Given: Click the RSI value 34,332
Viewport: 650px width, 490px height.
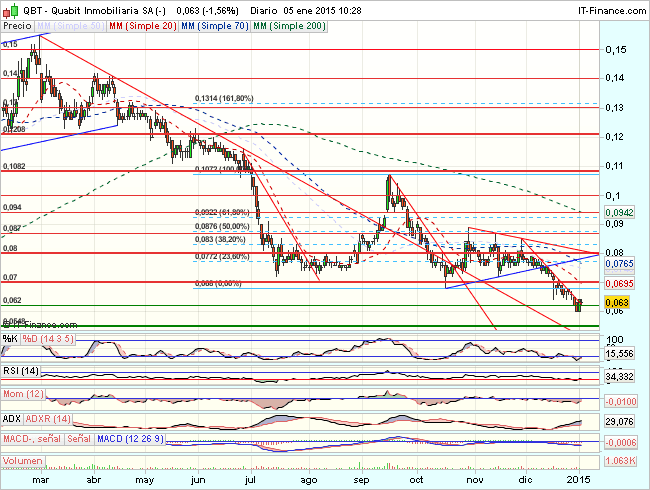Looking at the screenshot, I should 619,376.
